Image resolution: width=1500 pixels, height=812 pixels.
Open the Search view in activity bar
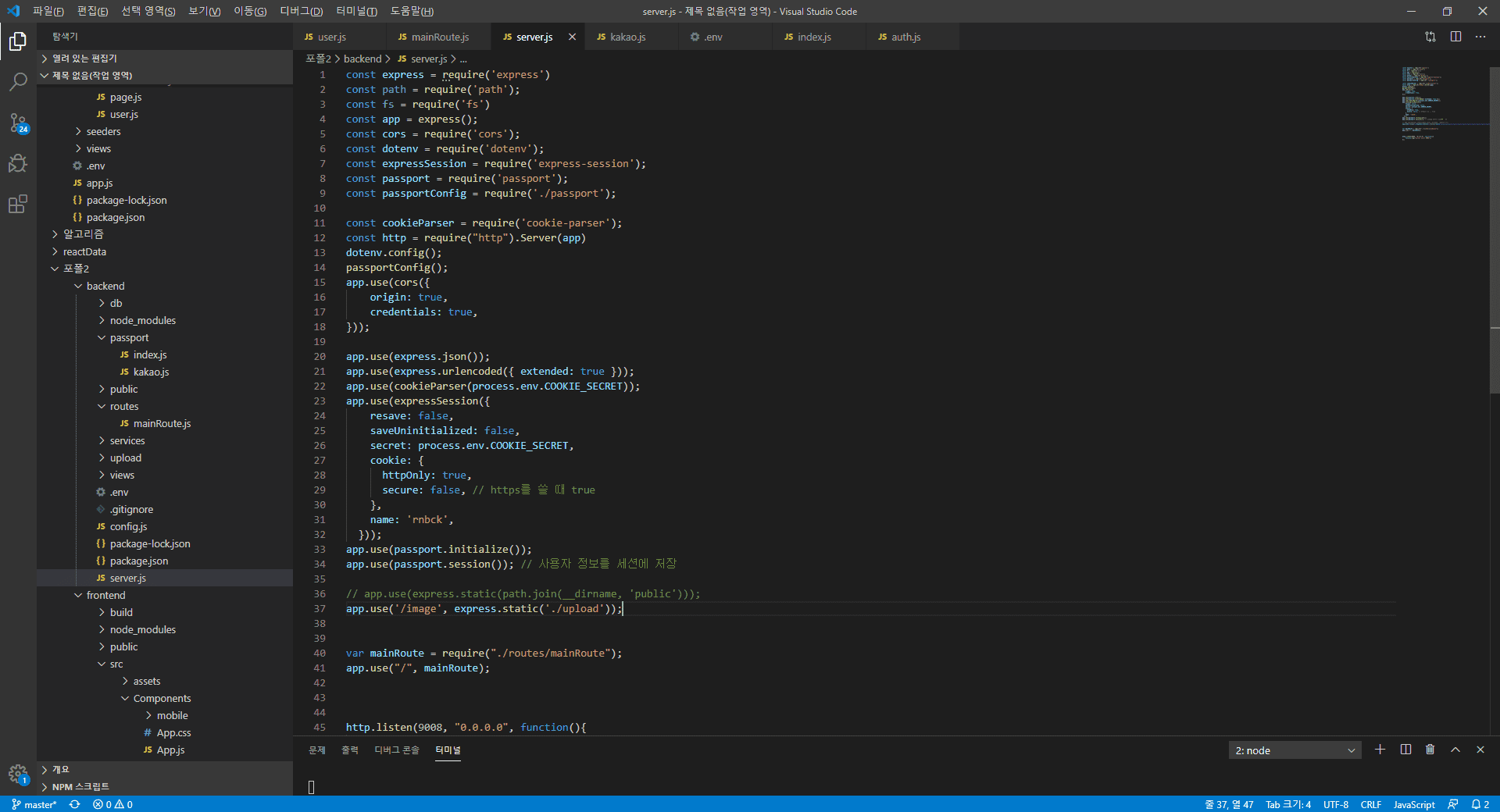pyautogui.click(x=18, y=82)
